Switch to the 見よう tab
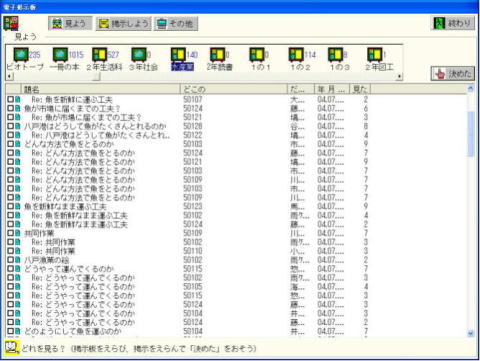This screenshot has width=480, height=361. point(70,23)
